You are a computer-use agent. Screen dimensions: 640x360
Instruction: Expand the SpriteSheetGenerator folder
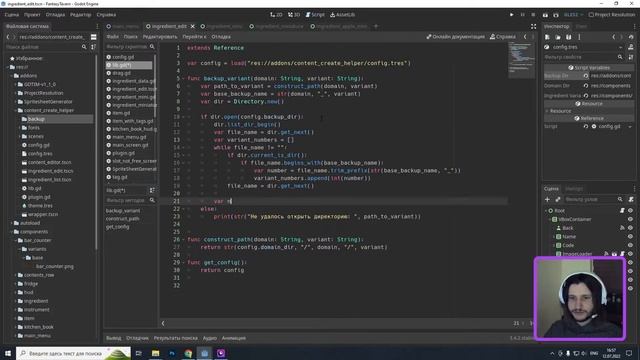(16, 102)
